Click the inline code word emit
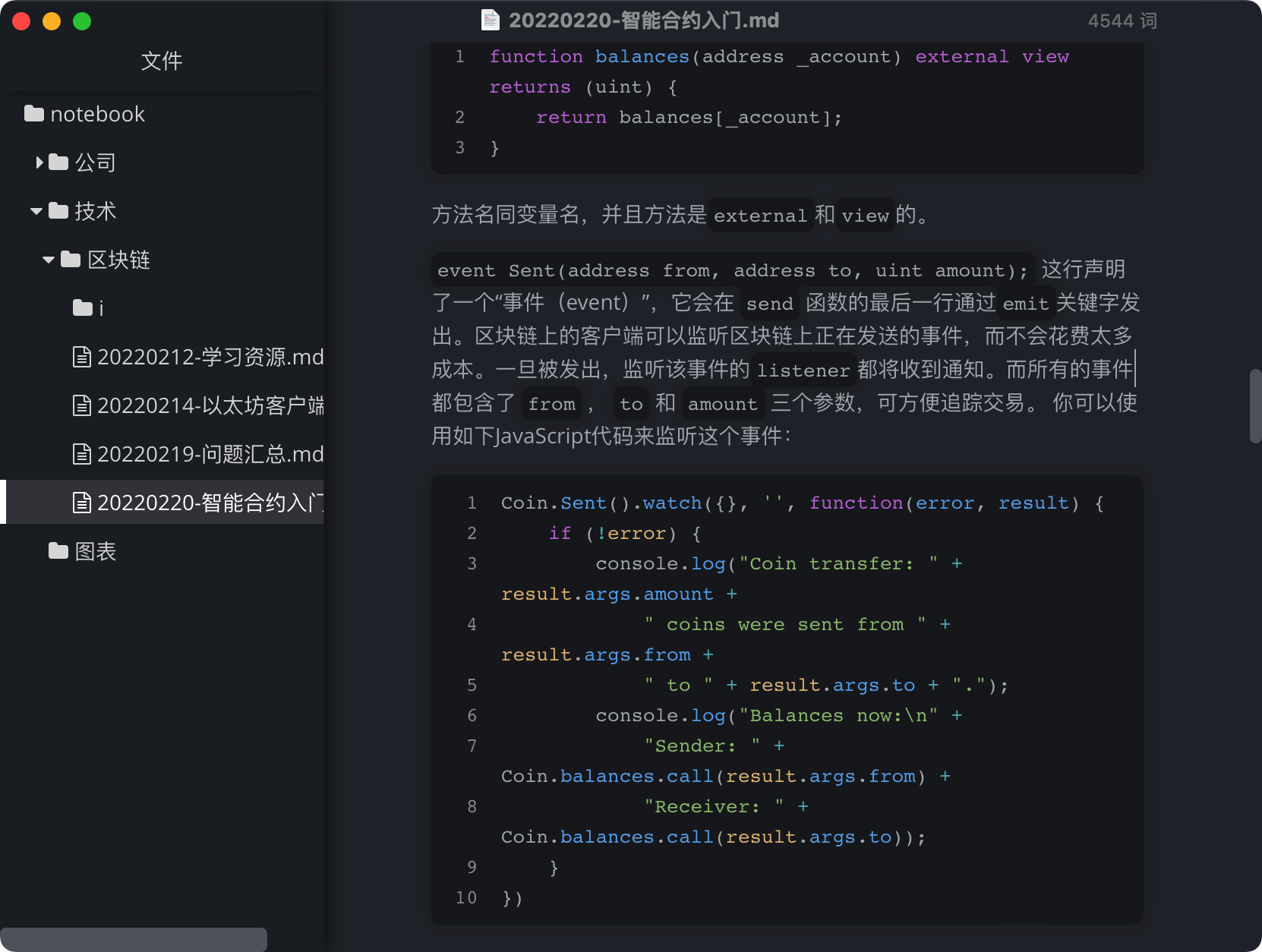The image size is (1262, 952). point(1026,303)
